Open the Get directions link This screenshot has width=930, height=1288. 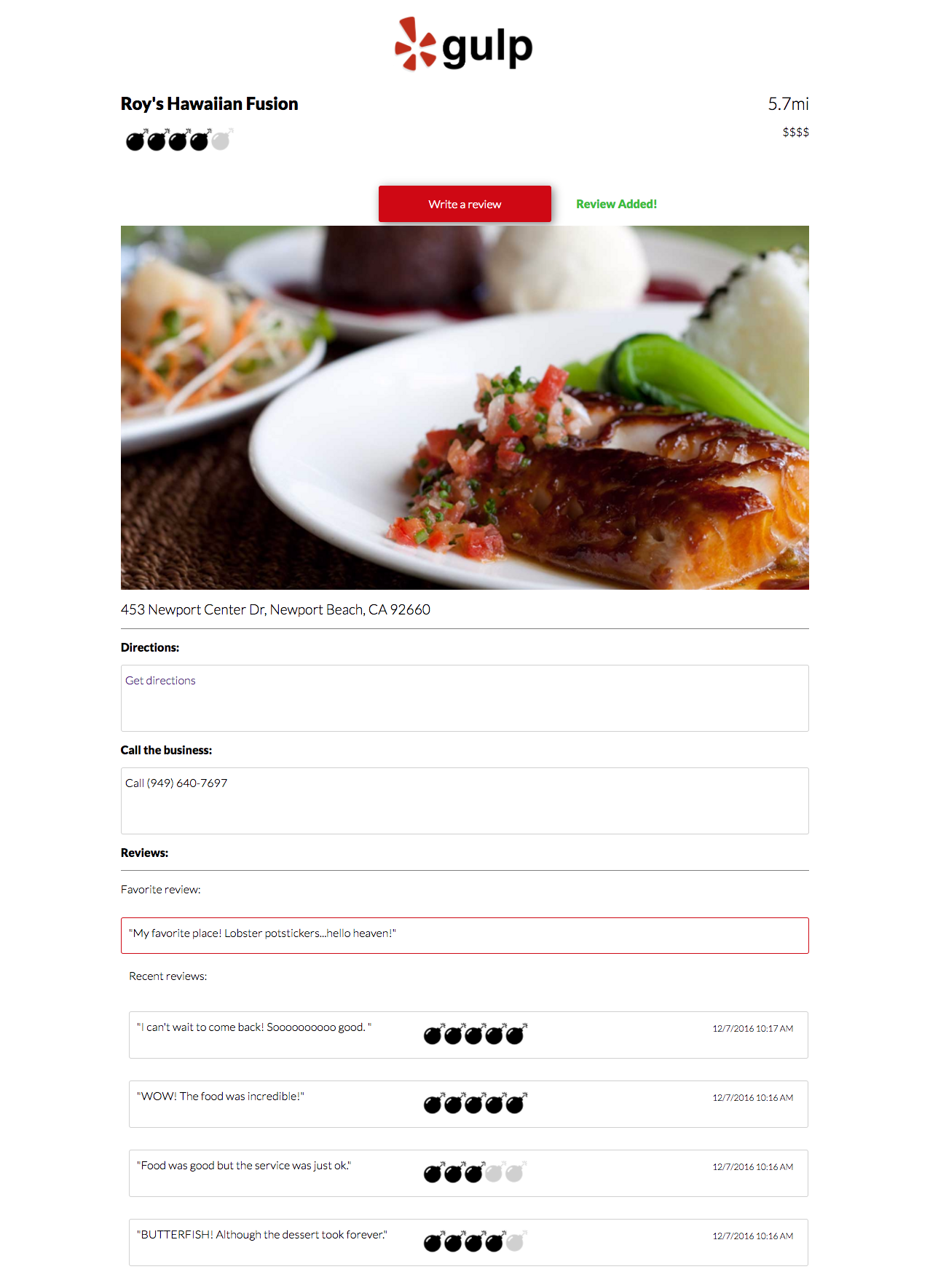(160, 680)
